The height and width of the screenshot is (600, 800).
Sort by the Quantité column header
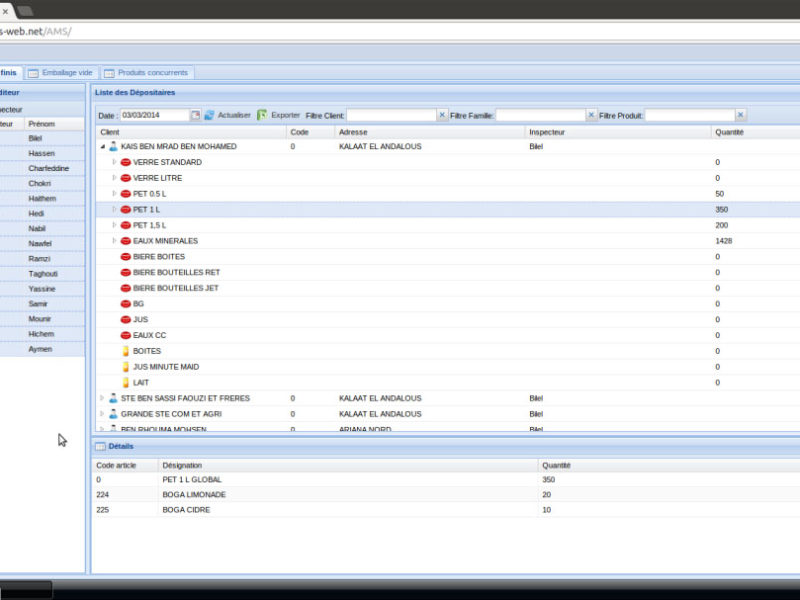[x=730, y=131]
